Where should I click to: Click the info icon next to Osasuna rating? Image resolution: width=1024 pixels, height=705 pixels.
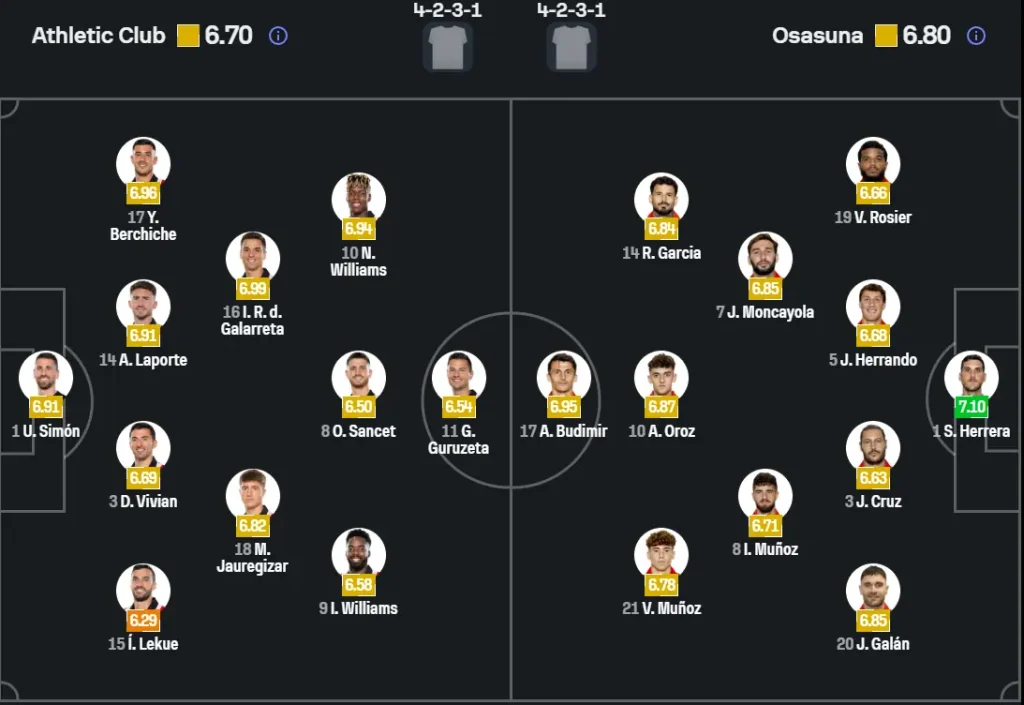[x=976, y=36]
